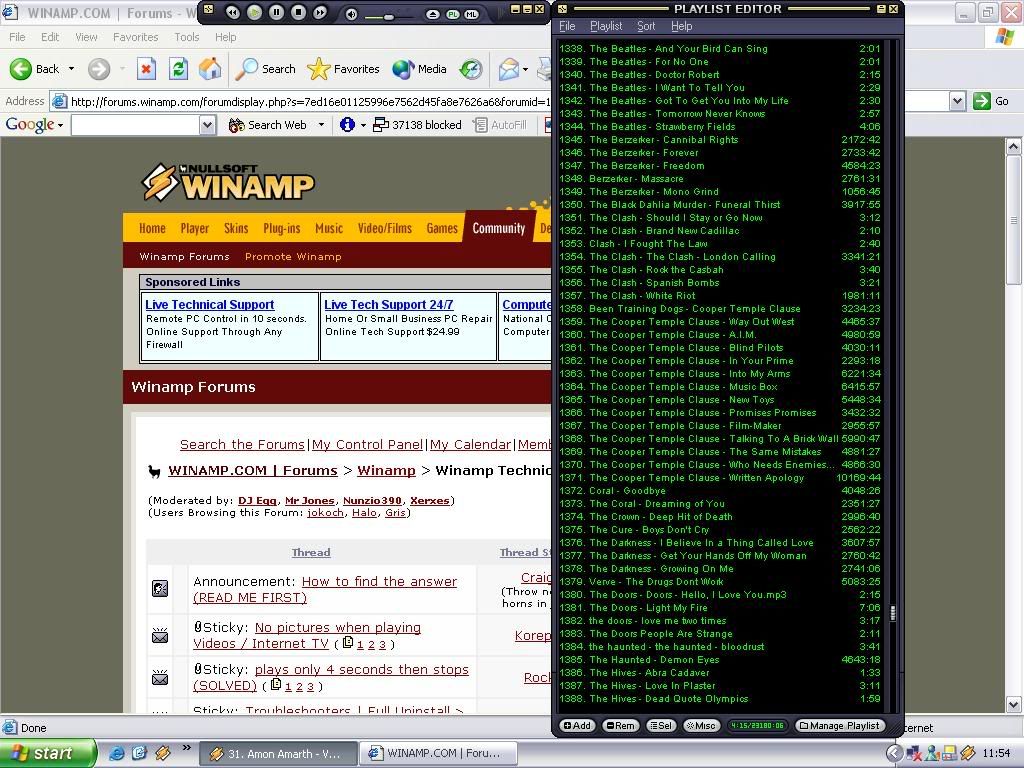Open Playlist Editor Sort menu
This screenshot has height=768, width=1024.
point(646,26)
